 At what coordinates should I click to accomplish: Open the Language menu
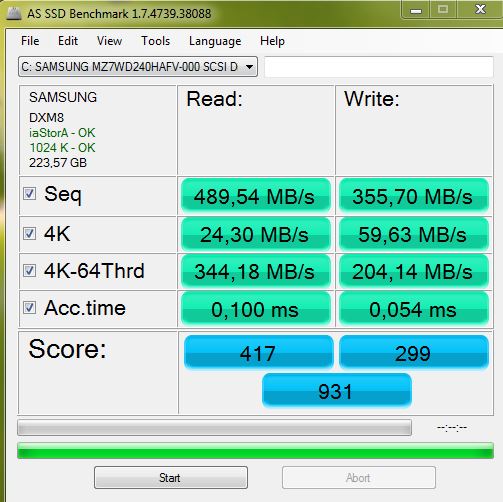(215, 41)
